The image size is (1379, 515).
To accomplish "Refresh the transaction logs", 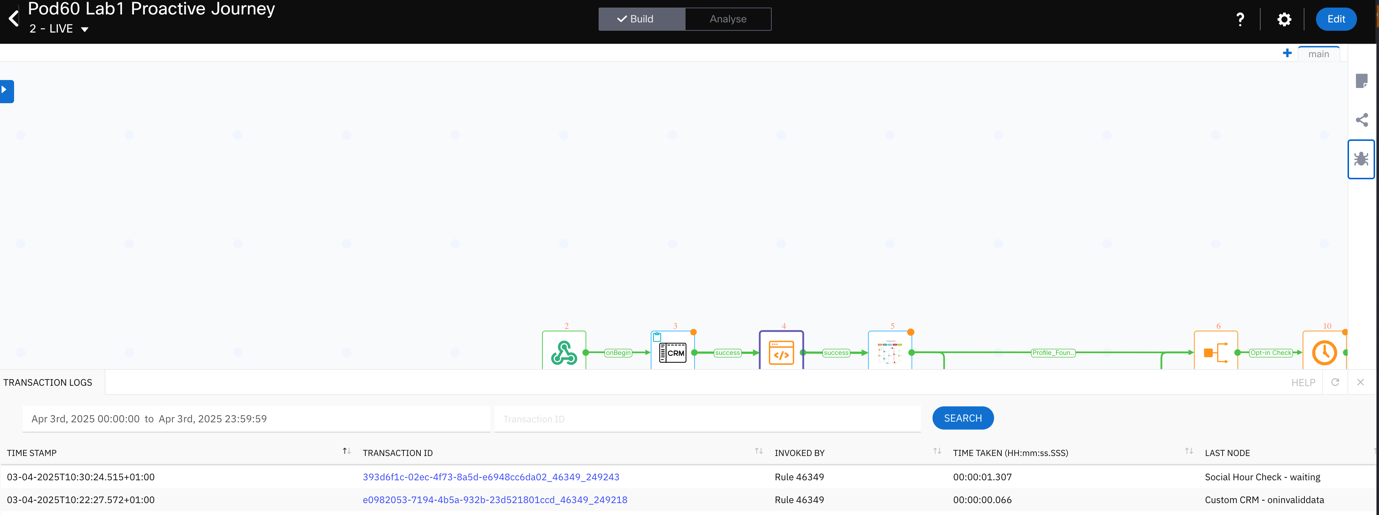I will 1335,382.
